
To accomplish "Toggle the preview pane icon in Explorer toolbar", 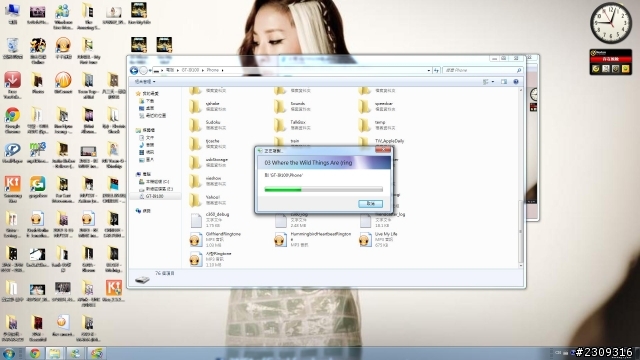I will click(x=504, y=82).
